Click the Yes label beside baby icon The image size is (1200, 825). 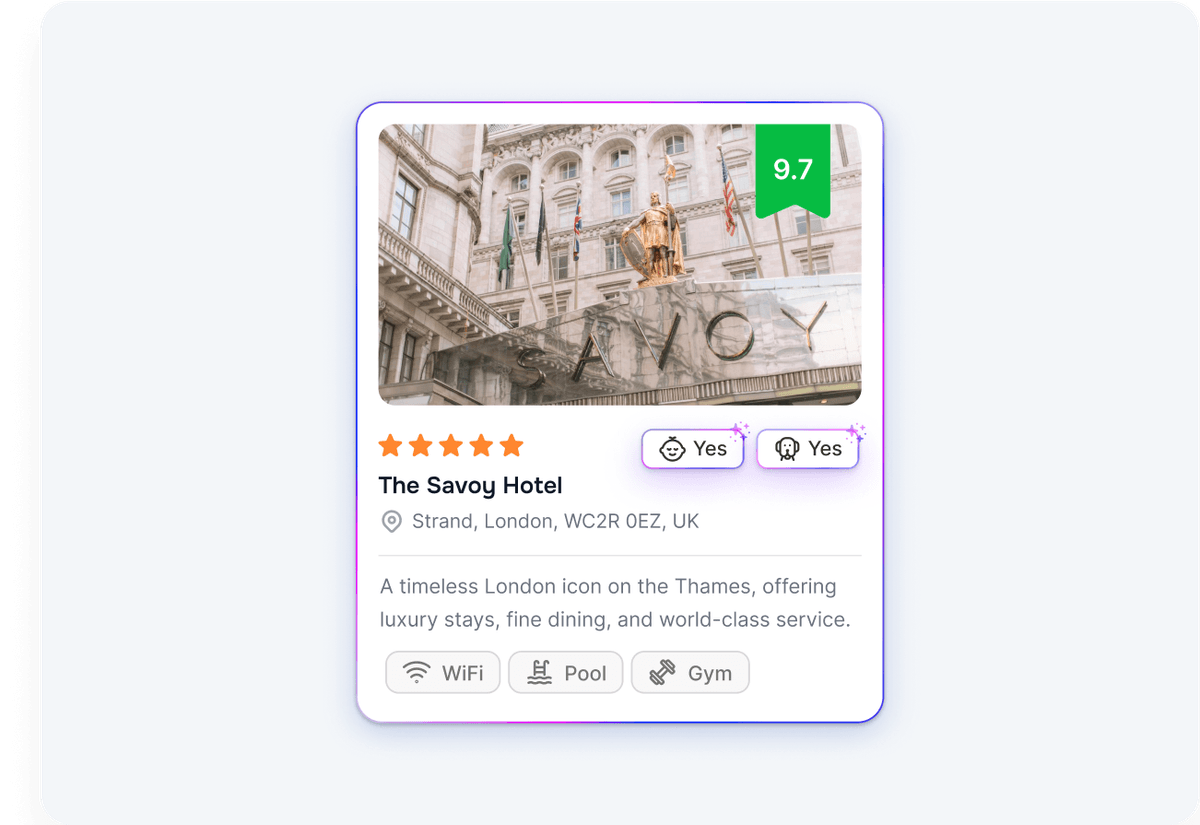[x=710, y=449]
